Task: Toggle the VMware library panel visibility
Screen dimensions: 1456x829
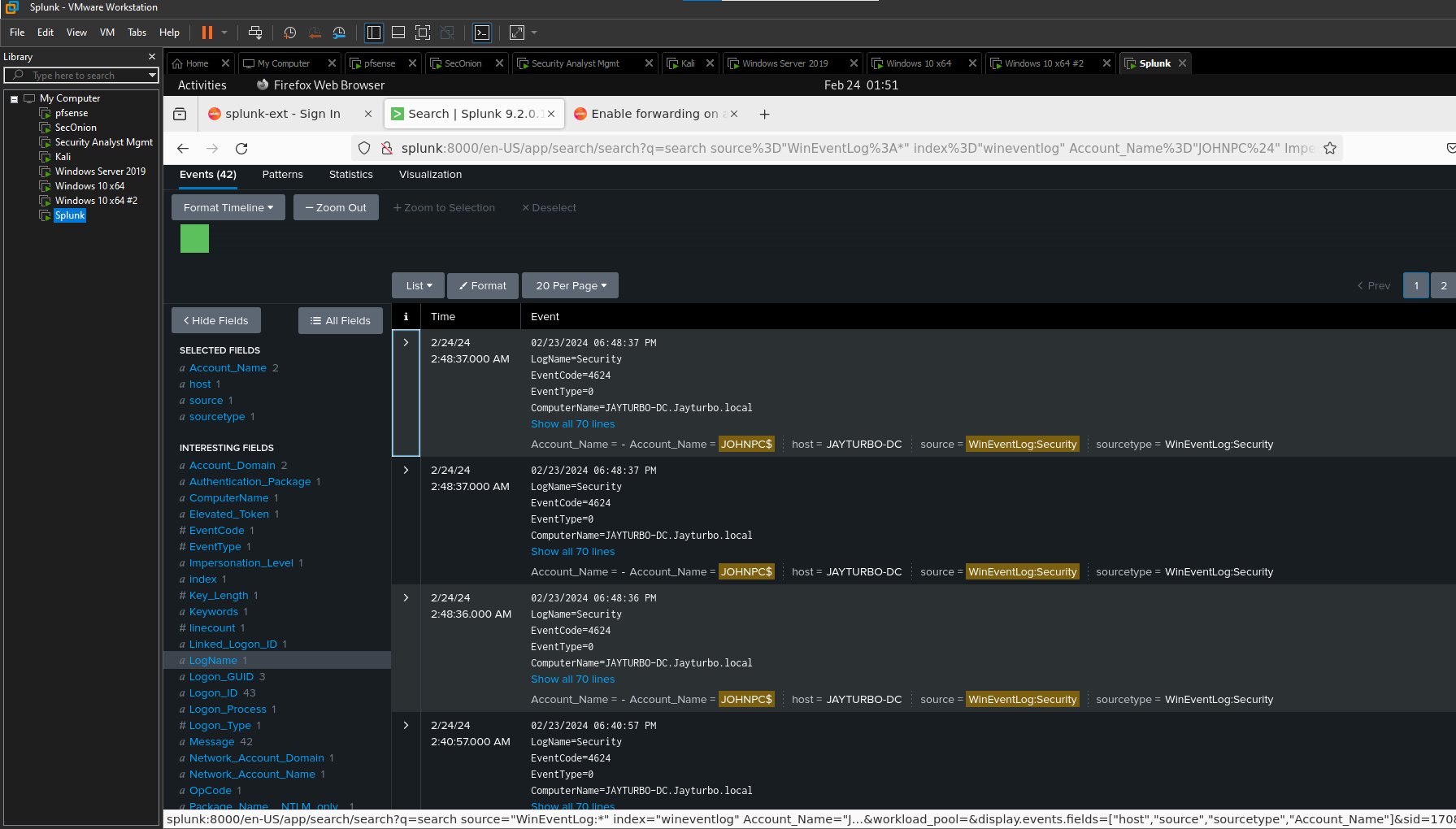Action: pyautogui.click(x=374, y=33)
